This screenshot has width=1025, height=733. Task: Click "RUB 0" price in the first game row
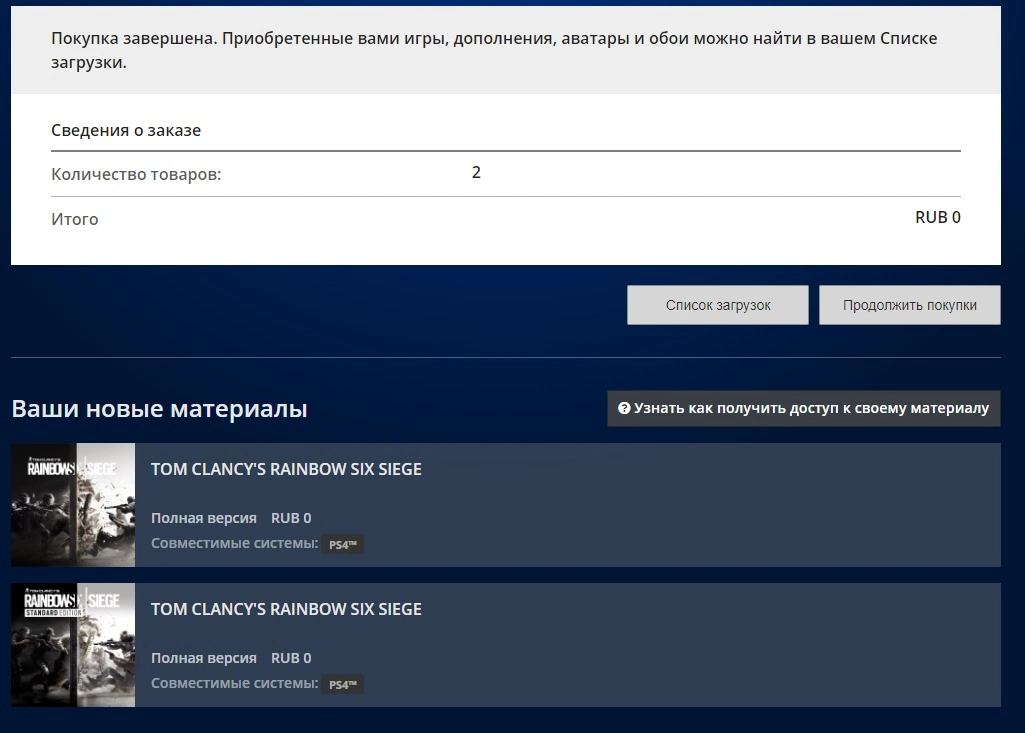(291, 518)
